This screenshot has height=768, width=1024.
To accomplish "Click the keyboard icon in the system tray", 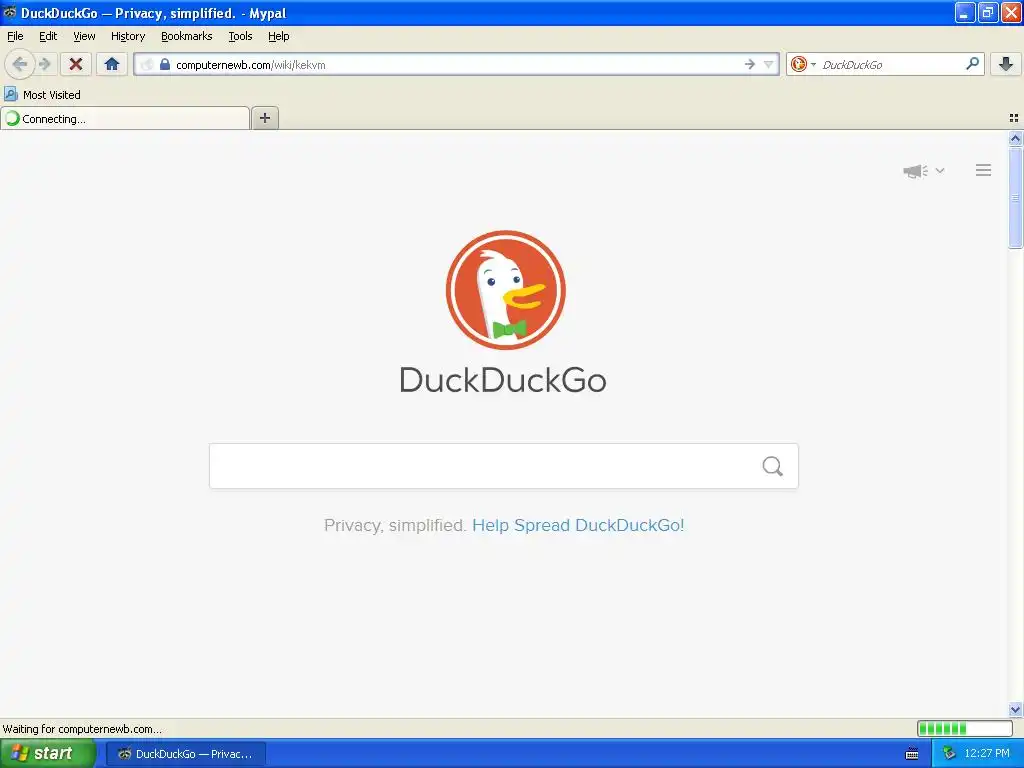I will point(912,754).
